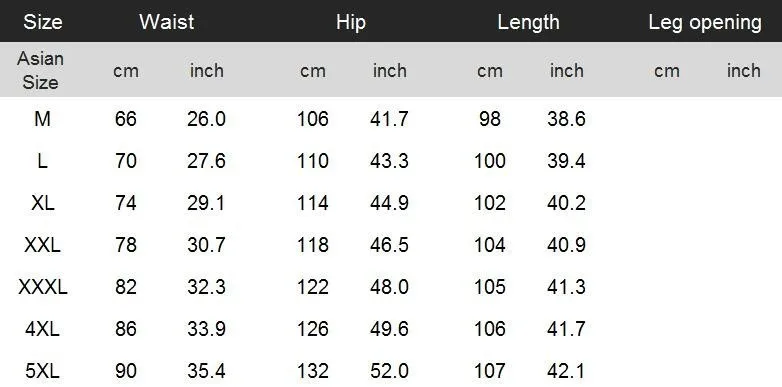
Task: Click length value 102 cm
Action: (490, 203)
